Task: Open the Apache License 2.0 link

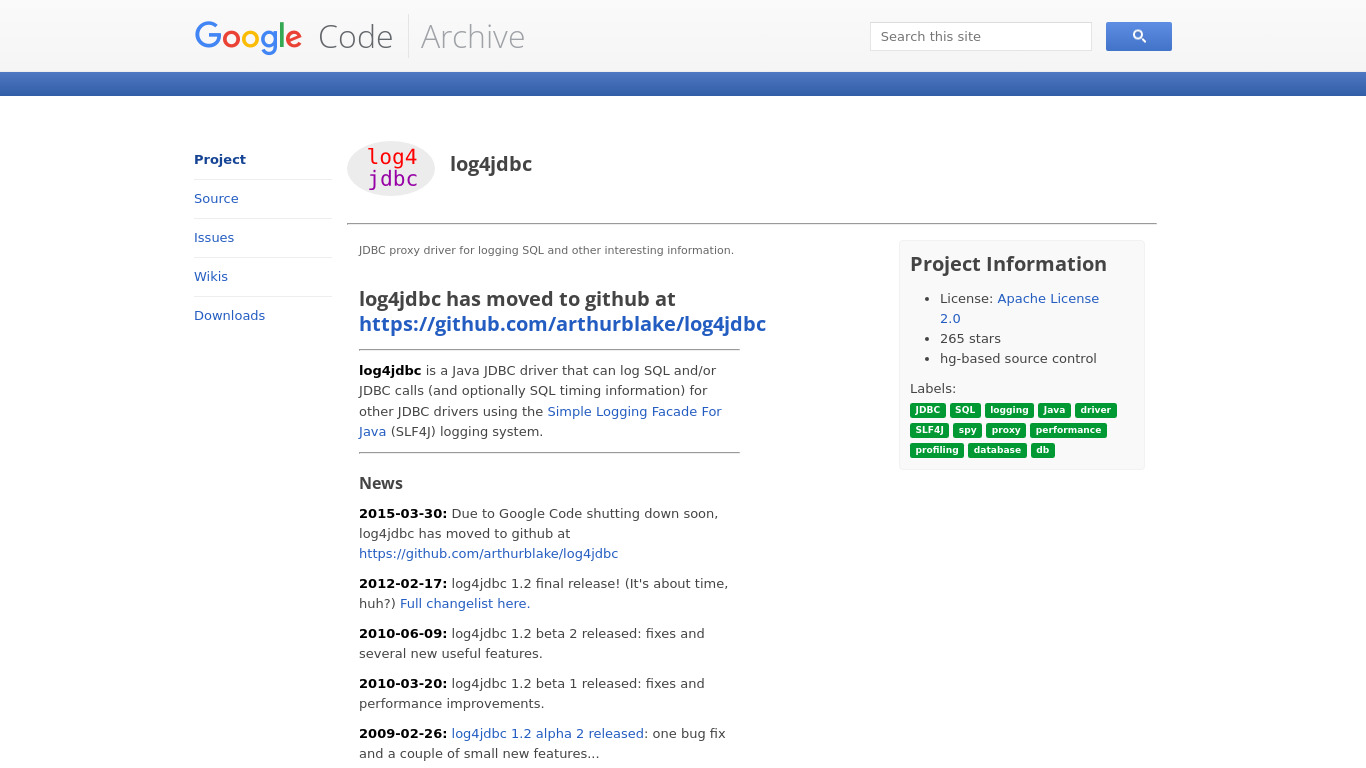Action: coord(1019,308)
